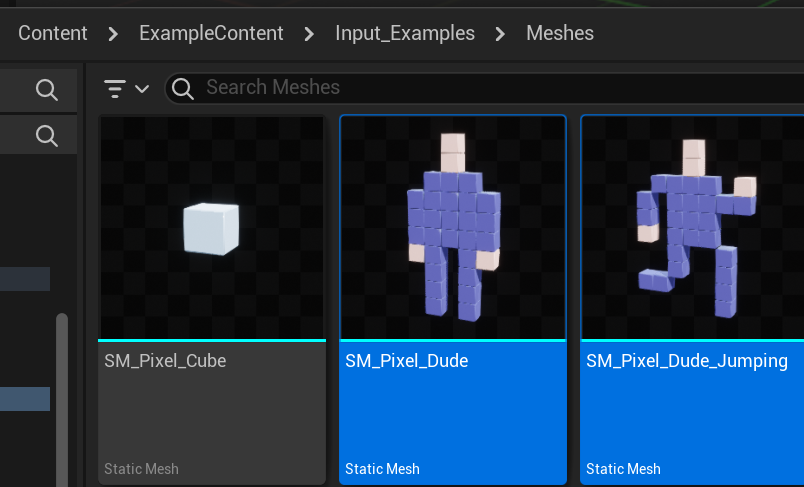Screen dimensions: 804x487
Task: Select the SM_Pixel_Dude_Jumping thumbnail
Action: [x=693, y=228]
